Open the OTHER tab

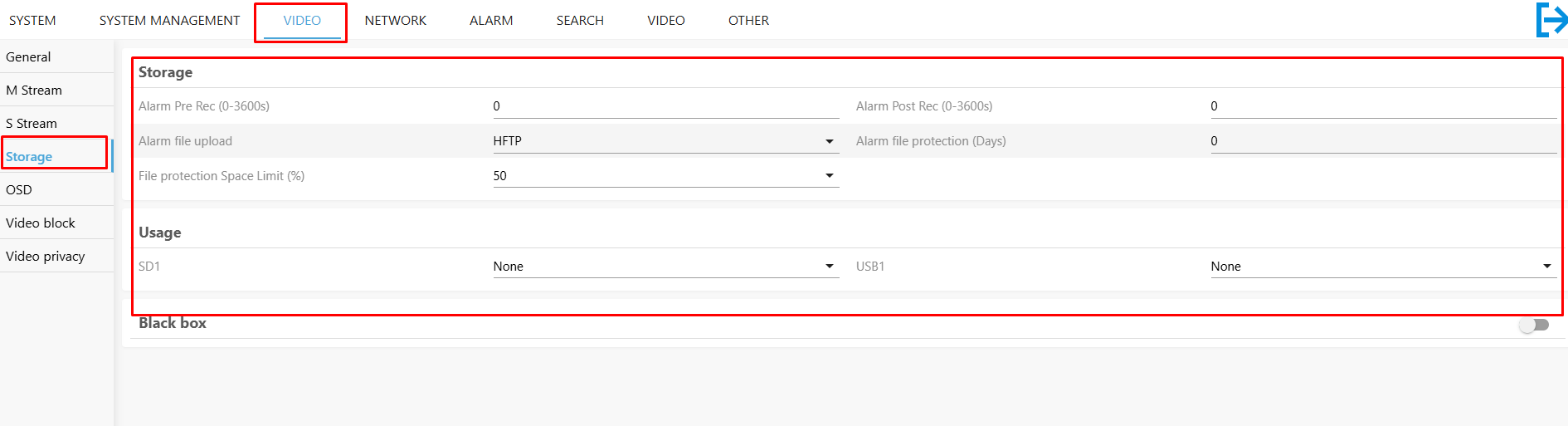pos(748,21)
